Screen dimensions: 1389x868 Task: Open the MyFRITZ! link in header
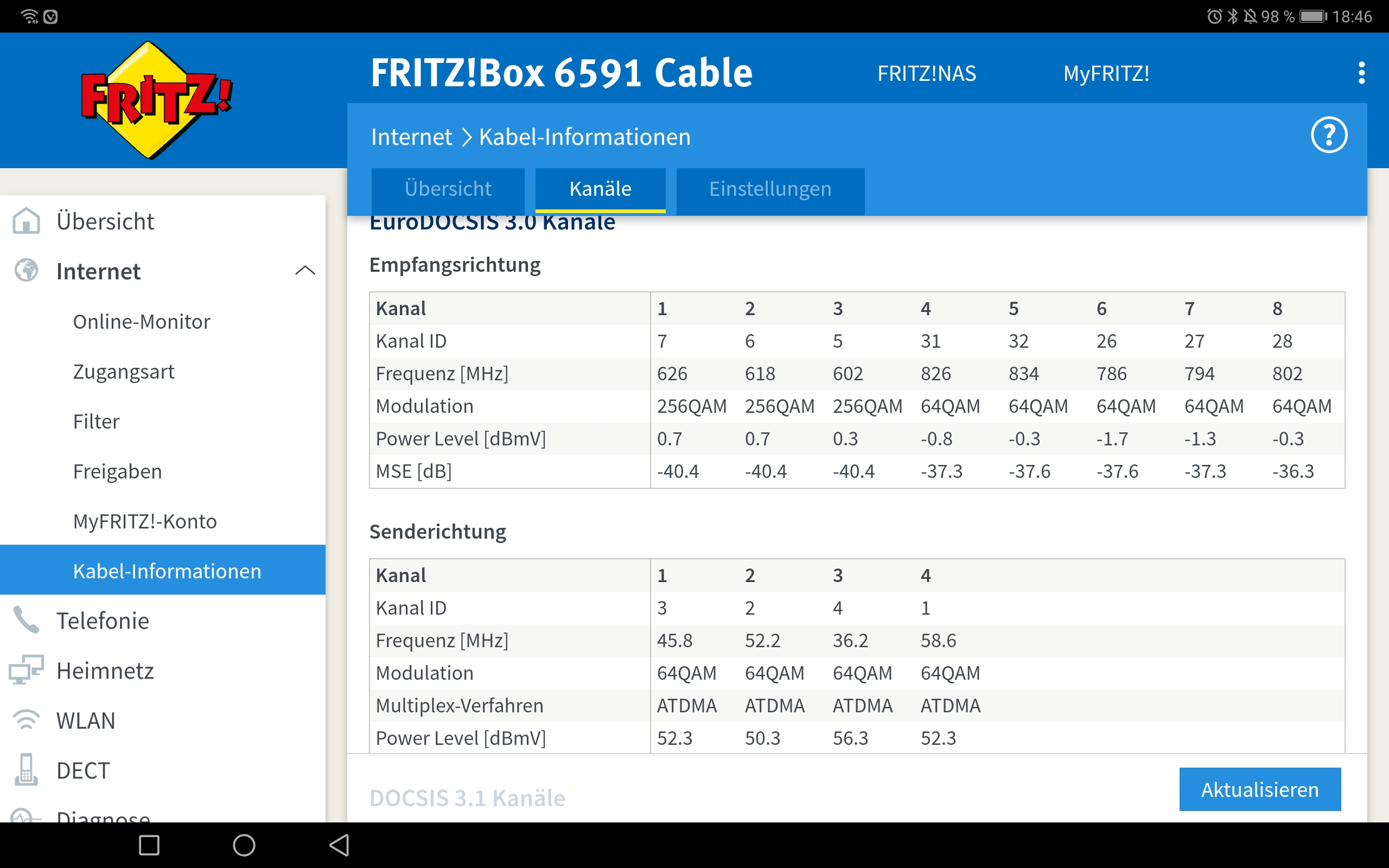tap(1106, 73)
